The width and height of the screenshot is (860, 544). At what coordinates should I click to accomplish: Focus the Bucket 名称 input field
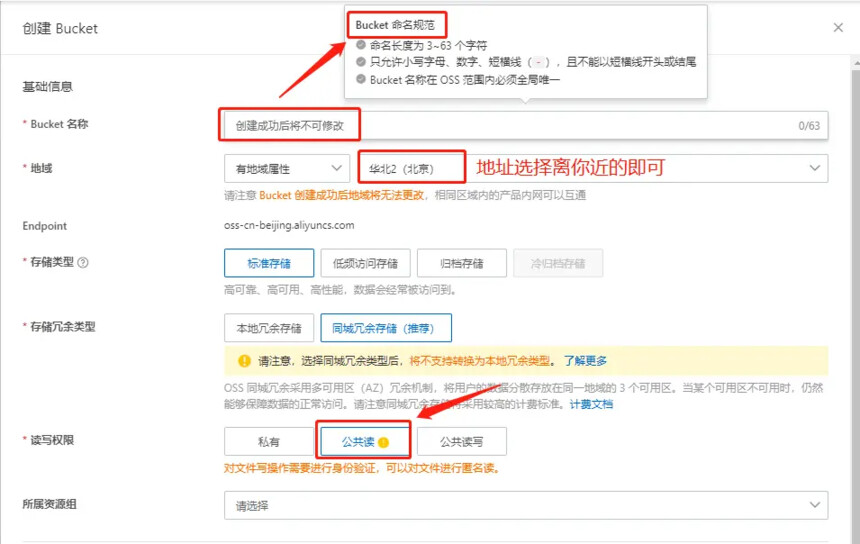click(525, 126)
